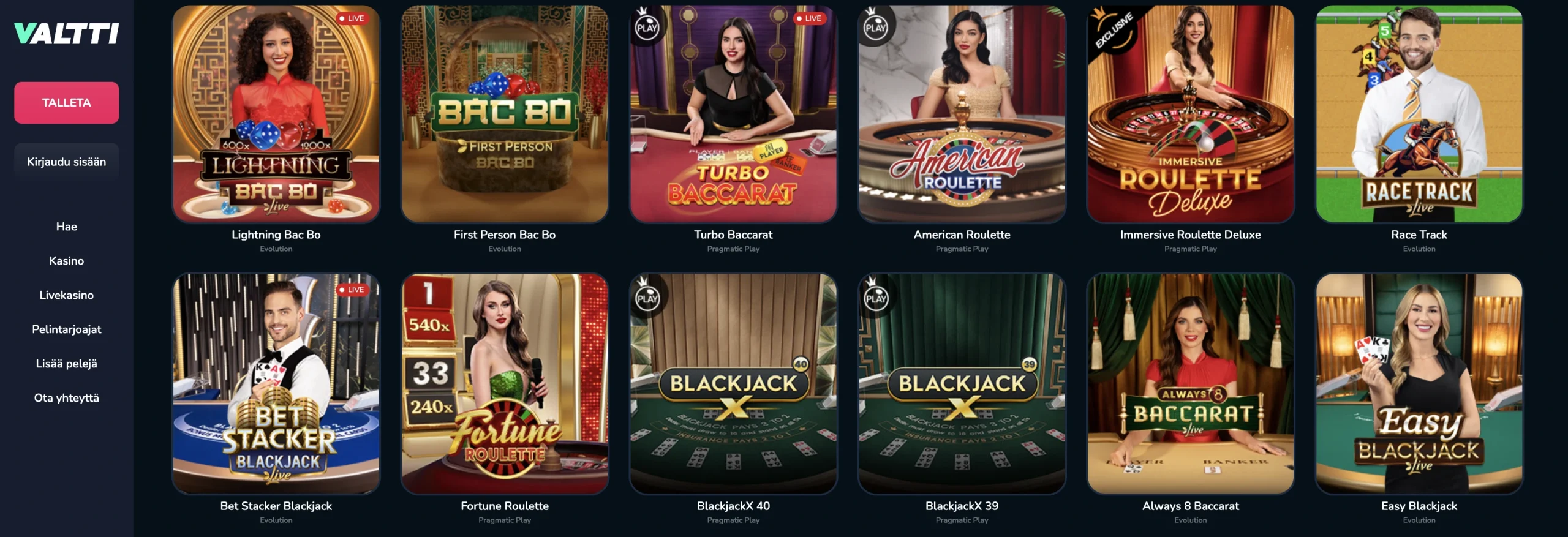The width and height of the screenshot is (1568, 537).
Task: Click the Pragmatic Play badge on BlackjackX 40
Action: click(x=647, y=298)
